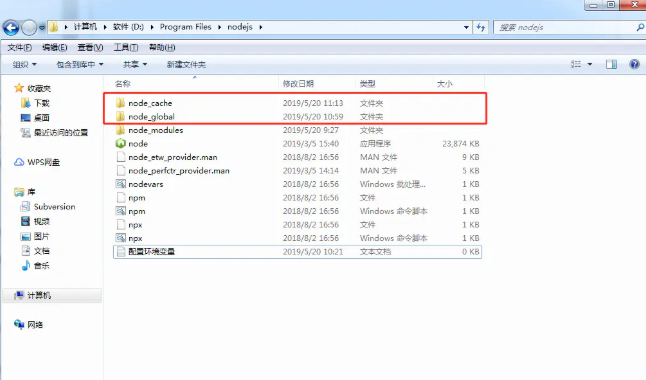The width and height of the screenshot is (646, 380).
Task: Open the 文件(F) menu
Action: pyautogui.click(x=20, y=48)
